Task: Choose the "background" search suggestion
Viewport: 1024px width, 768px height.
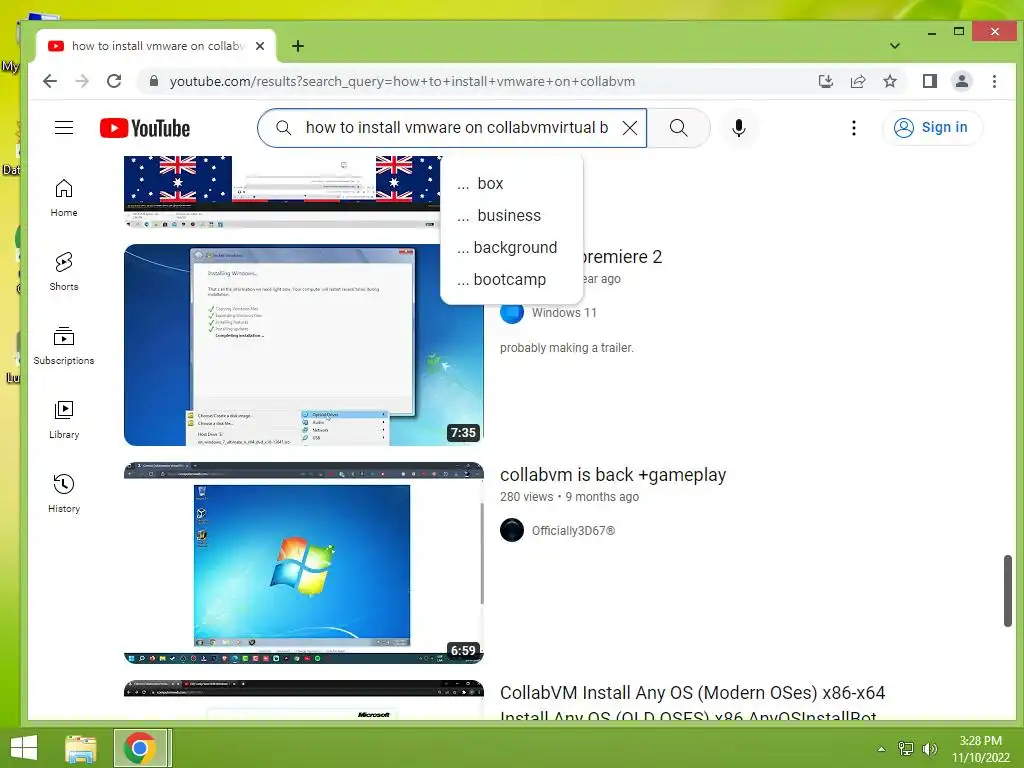Action: pos(512,248)
